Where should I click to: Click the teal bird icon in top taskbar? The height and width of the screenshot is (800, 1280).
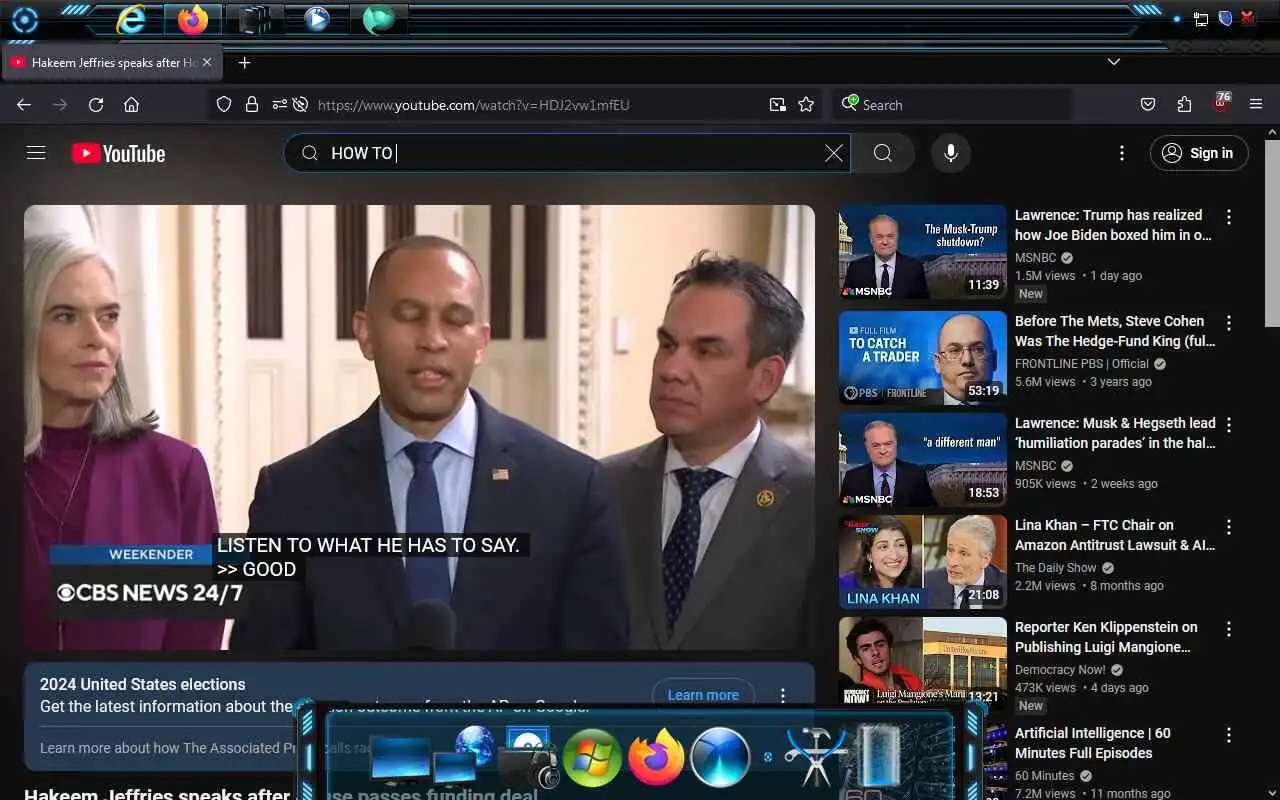(378, 19)
